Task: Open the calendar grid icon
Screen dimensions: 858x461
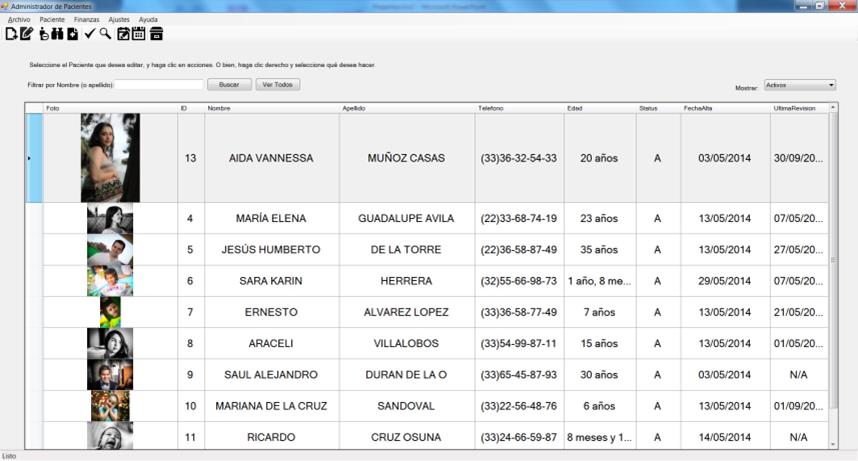Action: pos(139,34)
